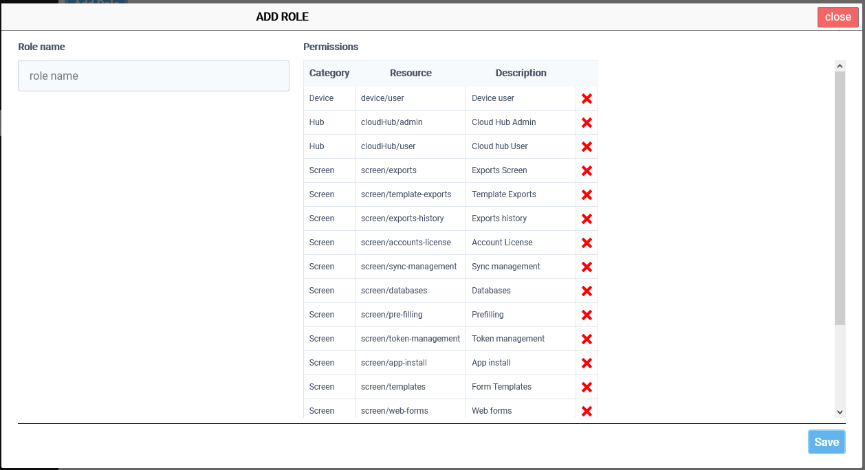865x470 pixels.
Task: Click the Cloud hub User description
Action: [500, 146]
